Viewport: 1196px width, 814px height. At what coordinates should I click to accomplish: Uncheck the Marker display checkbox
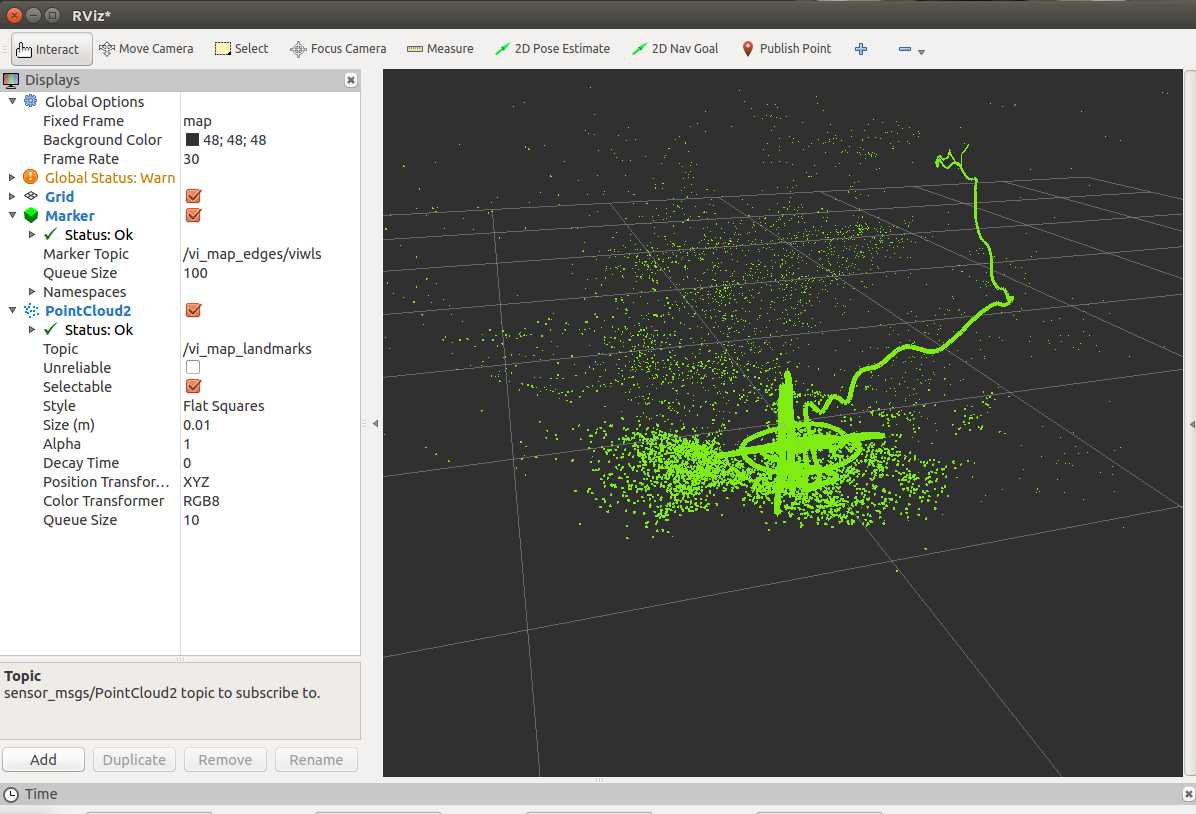pyautogui.click(x=193, y=215)
